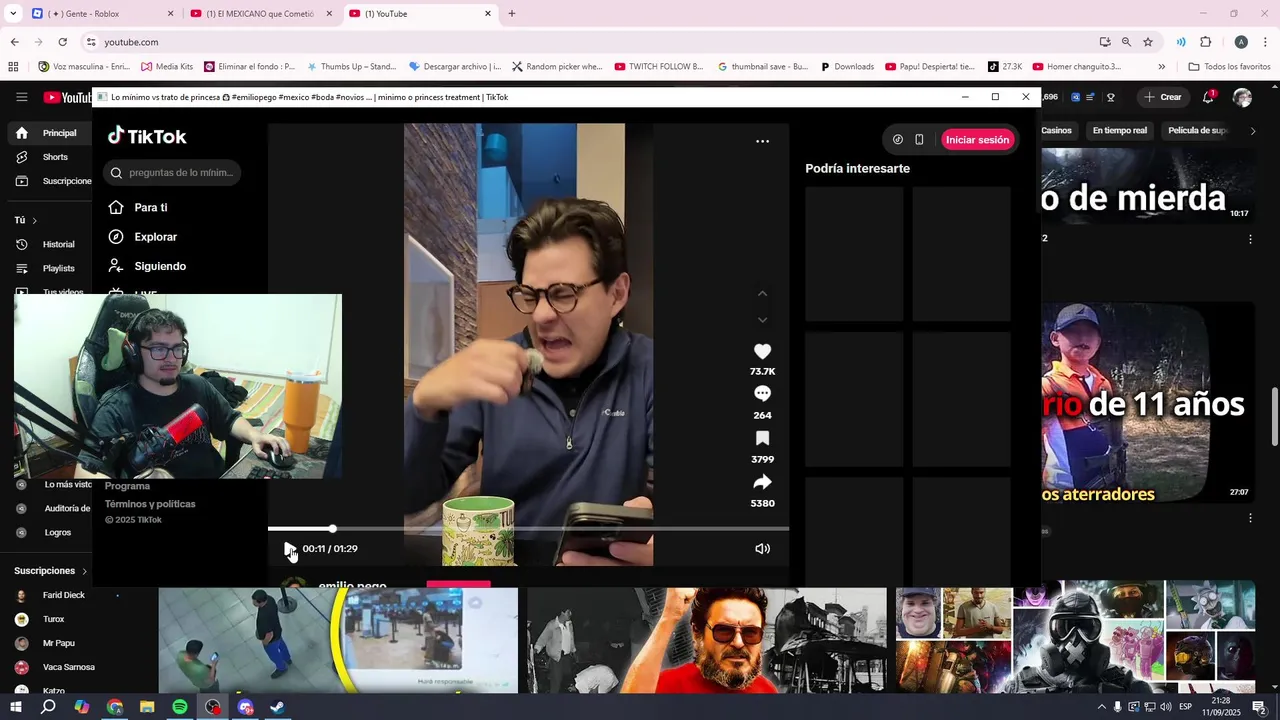The height and width of the screenshot is (720, 1280).
Task: Go to YouTube Principal home
Action: click(48, 133)
